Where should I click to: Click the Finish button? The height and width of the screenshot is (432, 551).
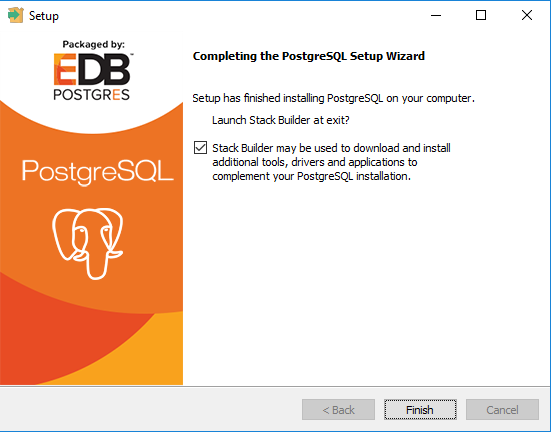[x=420, y=410]
